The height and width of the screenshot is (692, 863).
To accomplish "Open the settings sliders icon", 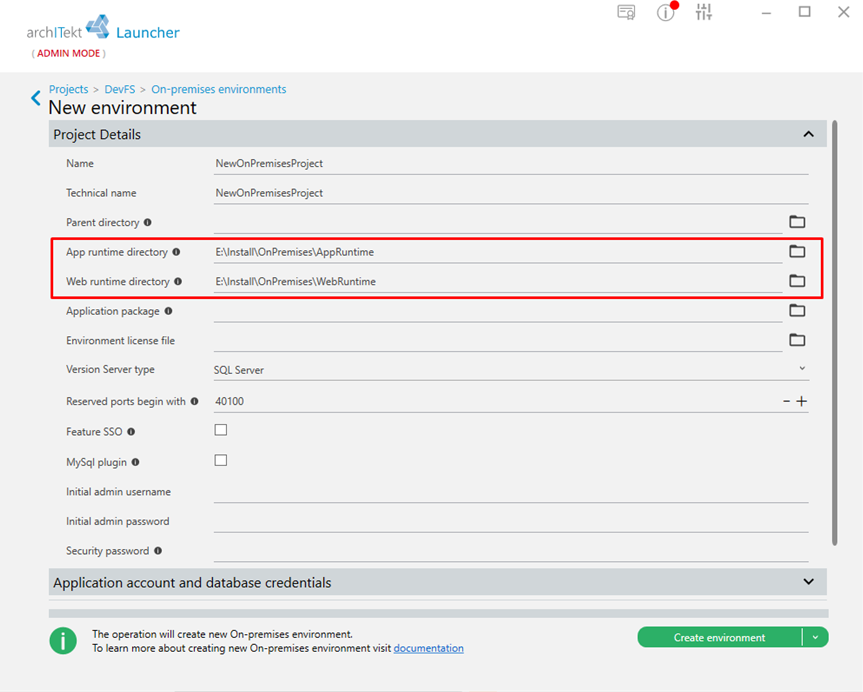I will click(703, 12).
